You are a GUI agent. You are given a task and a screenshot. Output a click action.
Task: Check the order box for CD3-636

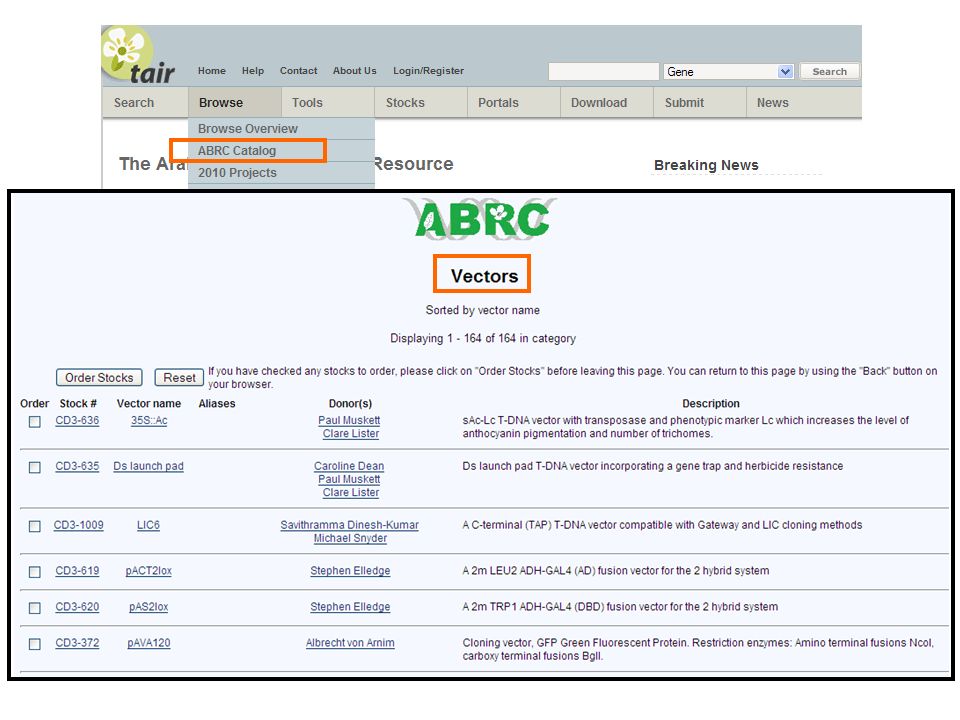35,422
